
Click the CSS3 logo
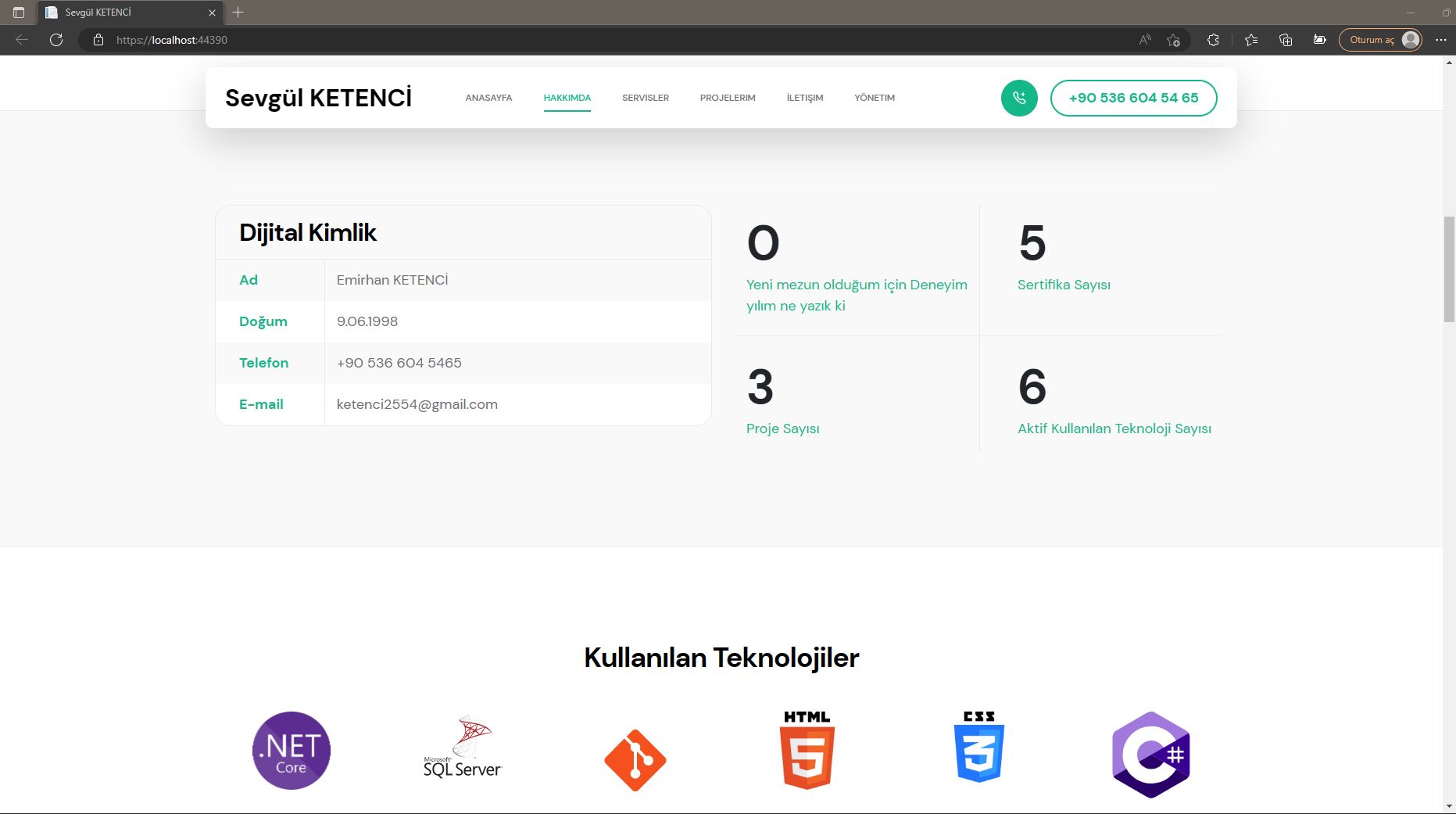pyautogui.click(x=979, y=747)
